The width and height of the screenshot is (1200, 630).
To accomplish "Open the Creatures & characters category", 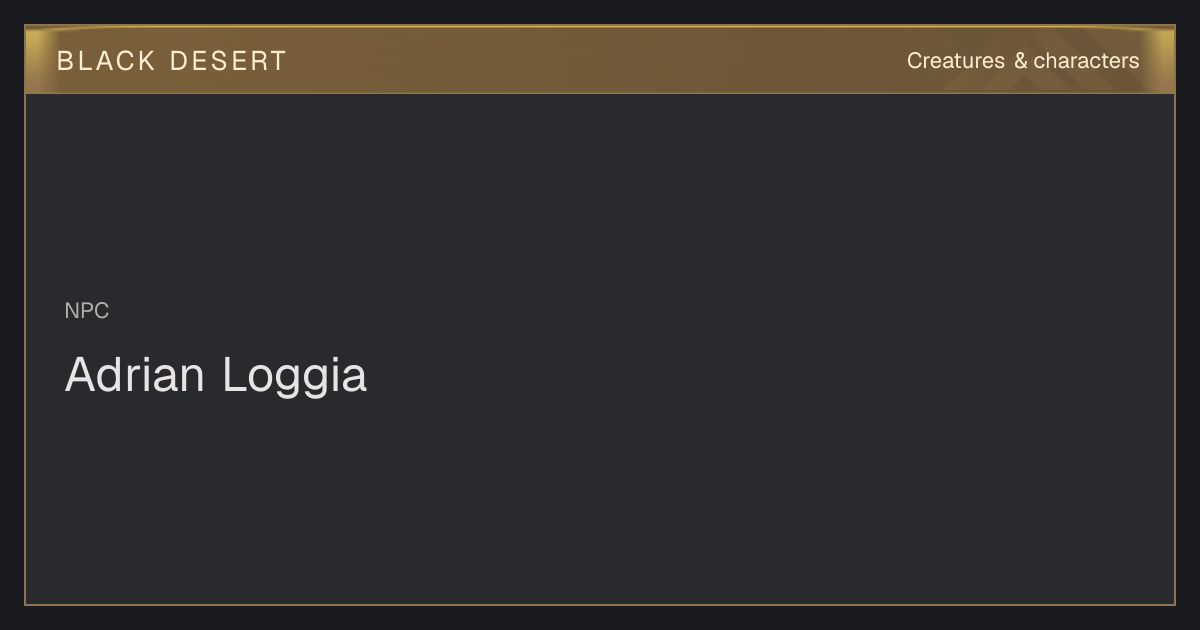I will point(1022,61).
